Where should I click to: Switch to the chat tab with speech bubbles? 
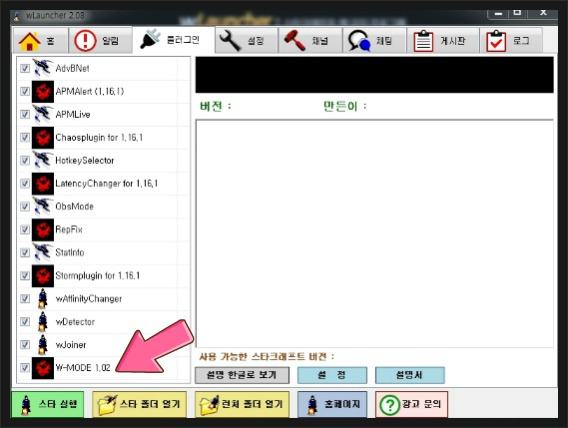374,41
